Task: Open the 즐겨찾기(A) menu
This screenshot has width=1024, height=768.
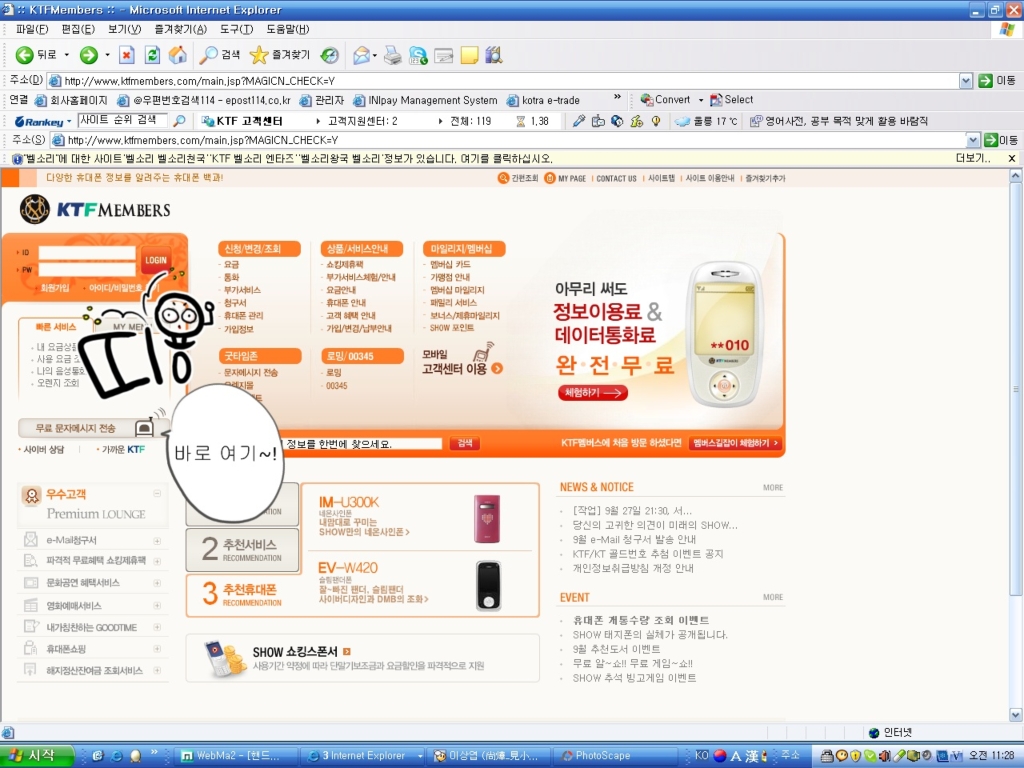Action: pos(180,29)
